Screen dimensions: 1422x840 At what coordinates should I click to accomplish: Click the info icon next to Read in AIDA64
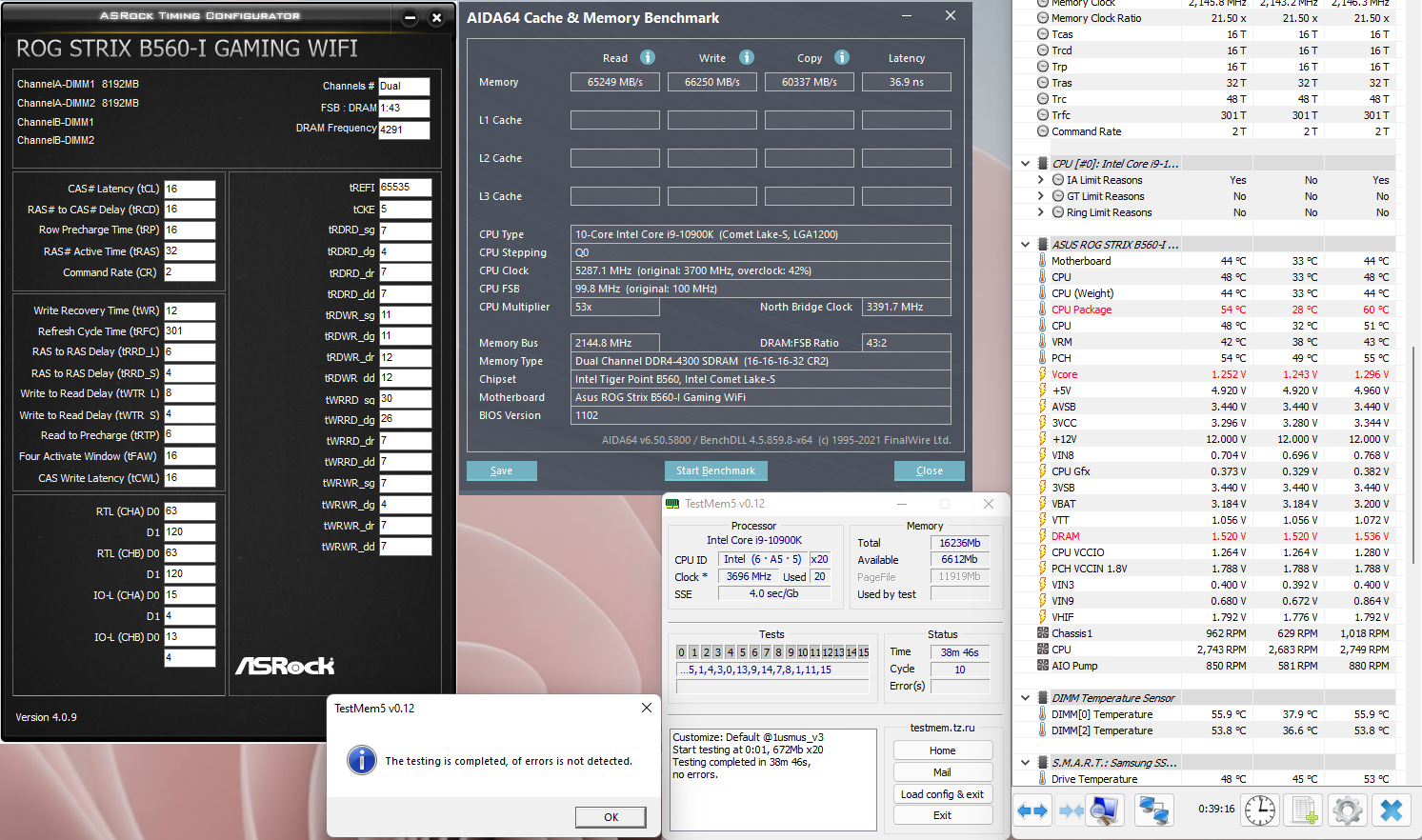pyautogui.click(x=648, y=57)
